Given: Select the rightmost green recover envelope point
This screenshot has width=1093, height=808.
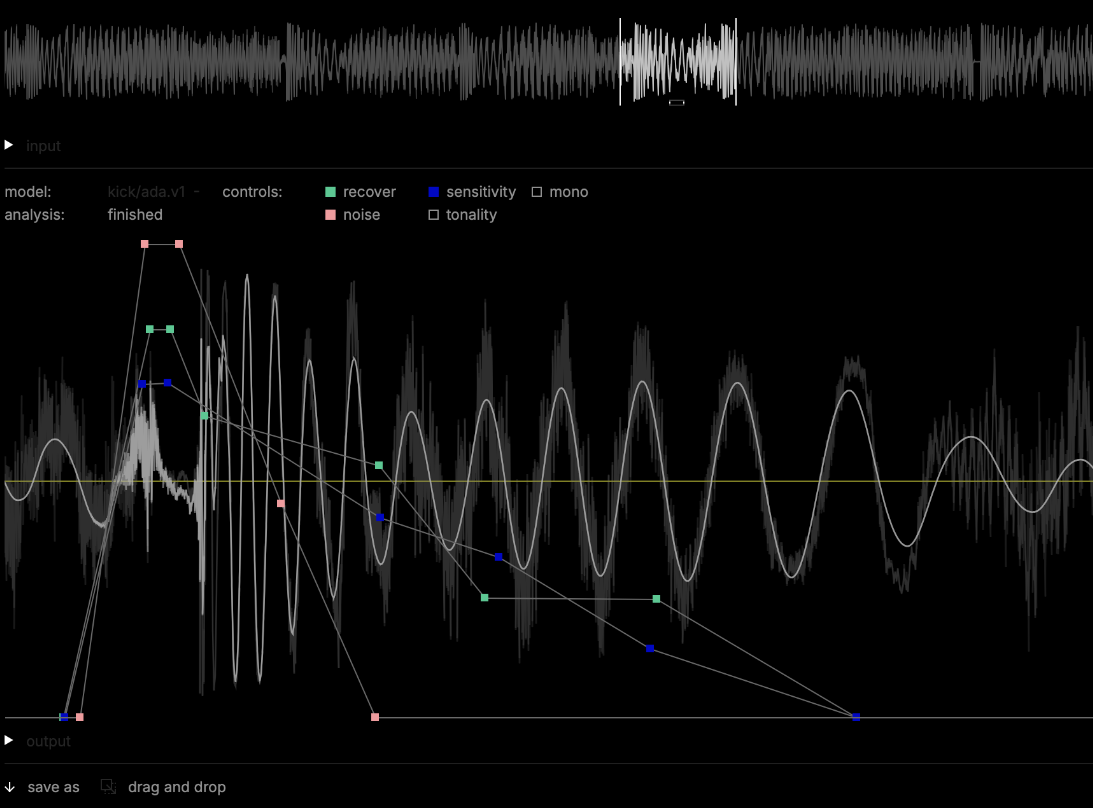Looking at the screenshot, I should [x=656, y=599].
